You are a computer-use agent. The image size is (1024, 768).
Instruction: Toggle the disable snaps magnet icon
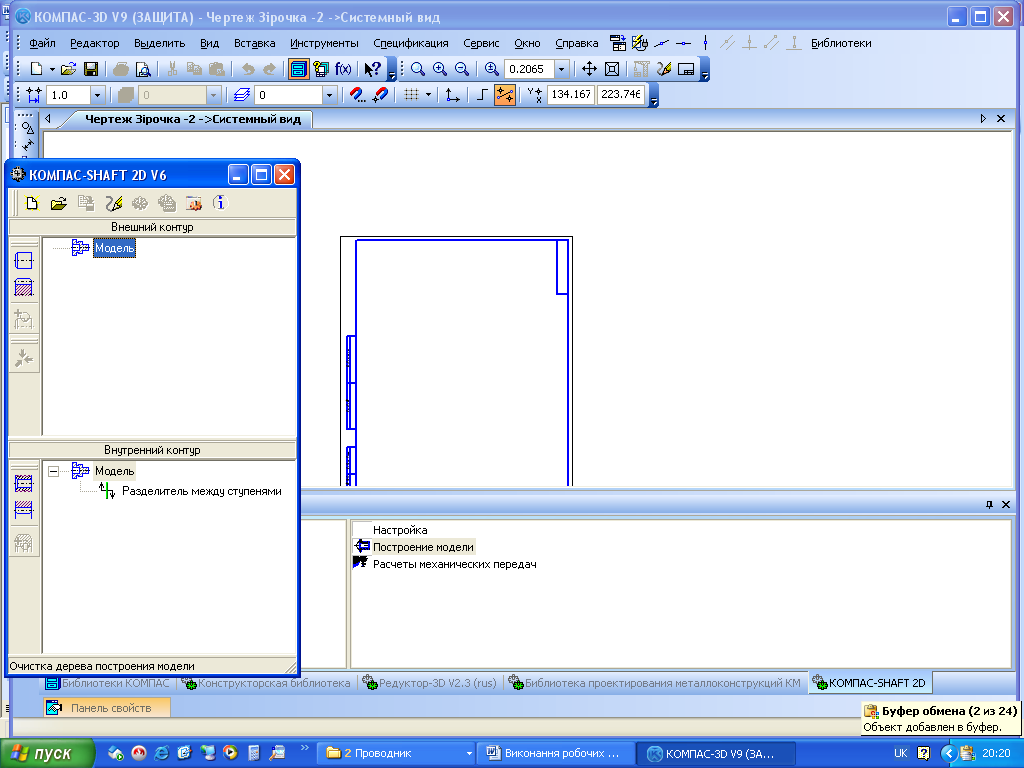pos(380,95)
